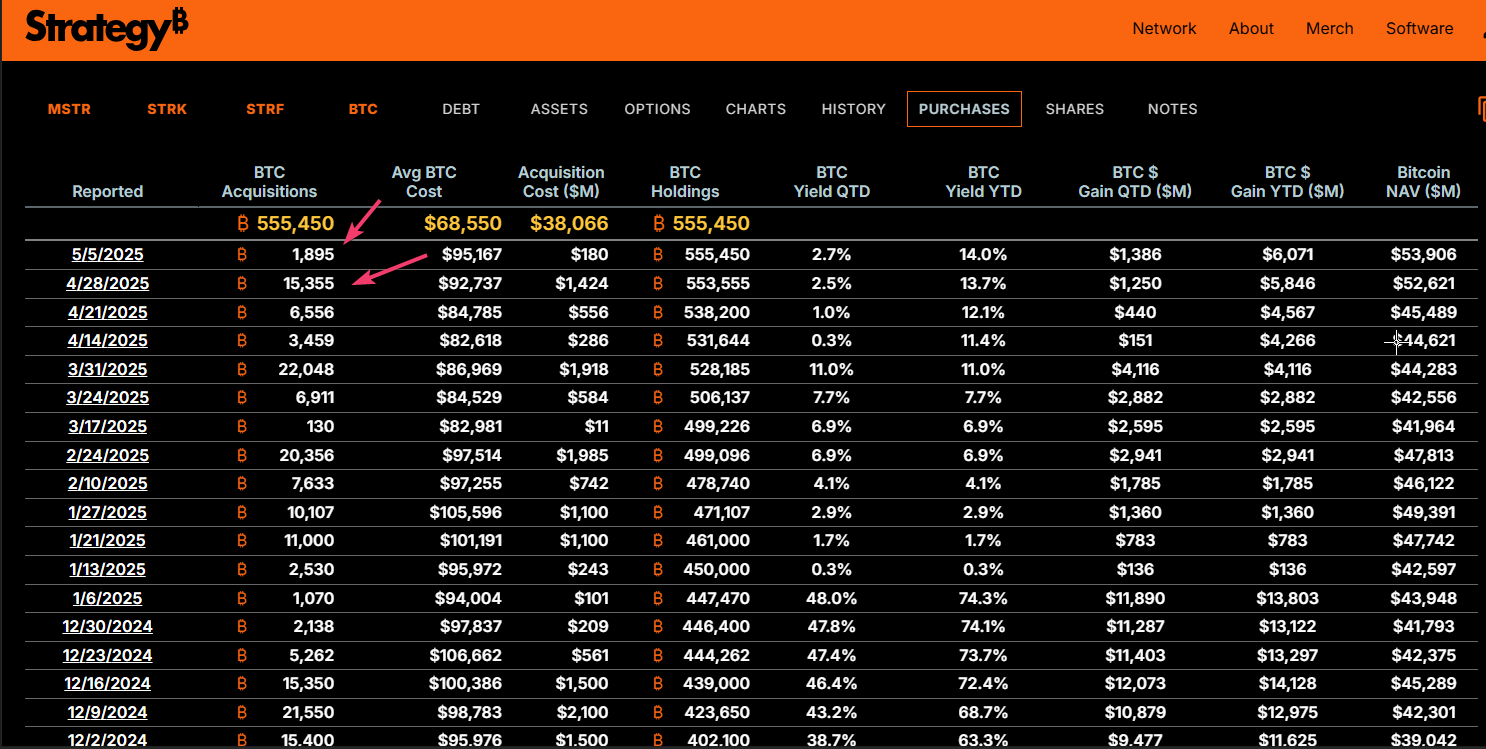Open the 5/5/2025 purchase details link

107,254
